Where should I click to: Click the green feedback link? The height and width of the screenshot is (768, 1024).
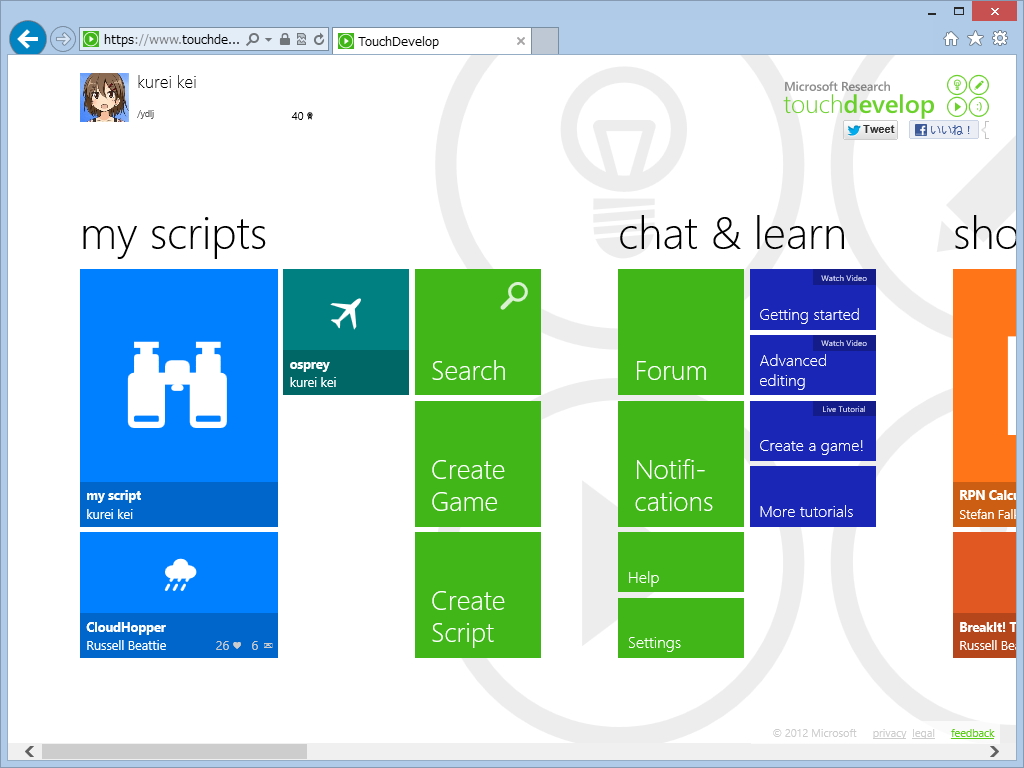pyautogui.click(x=972, y=733)
